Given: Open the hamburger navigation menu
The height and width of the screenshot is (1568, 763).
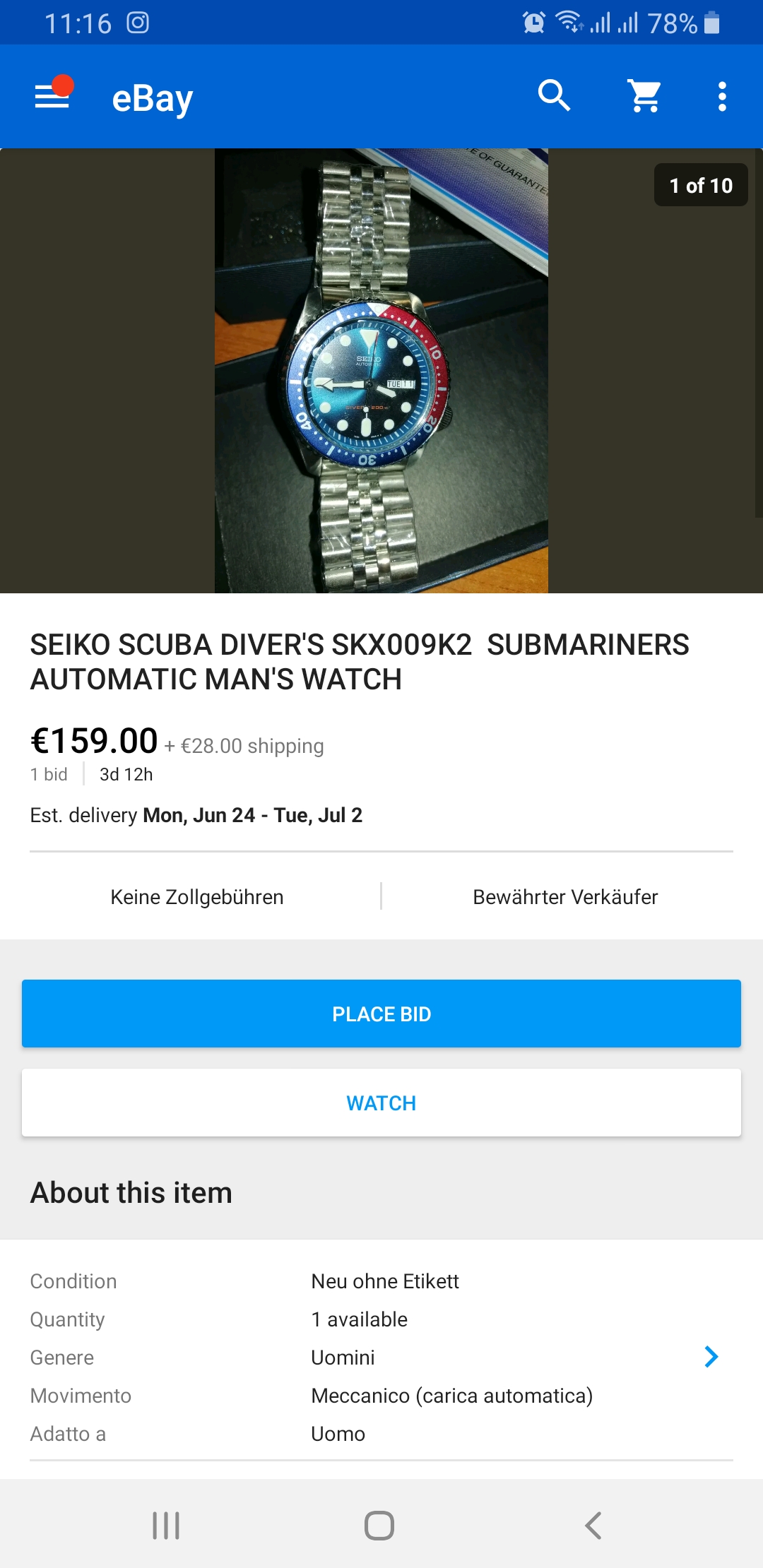Looking at the screenshot, I should 54,95.
